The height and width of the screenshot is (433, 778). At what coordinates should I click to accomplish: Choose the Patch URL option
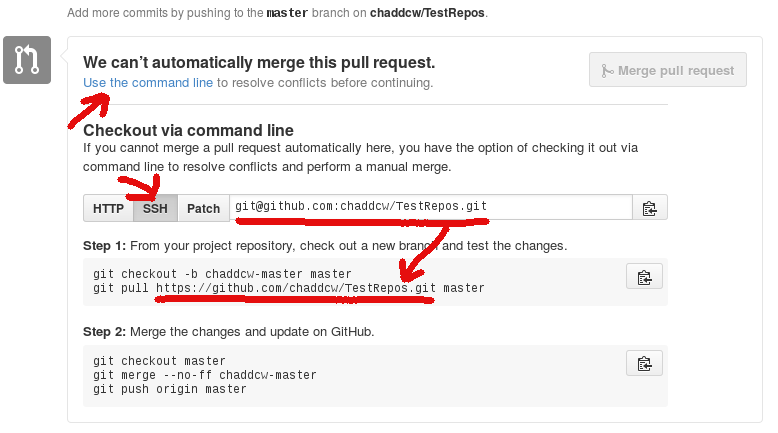pos(203,208)
